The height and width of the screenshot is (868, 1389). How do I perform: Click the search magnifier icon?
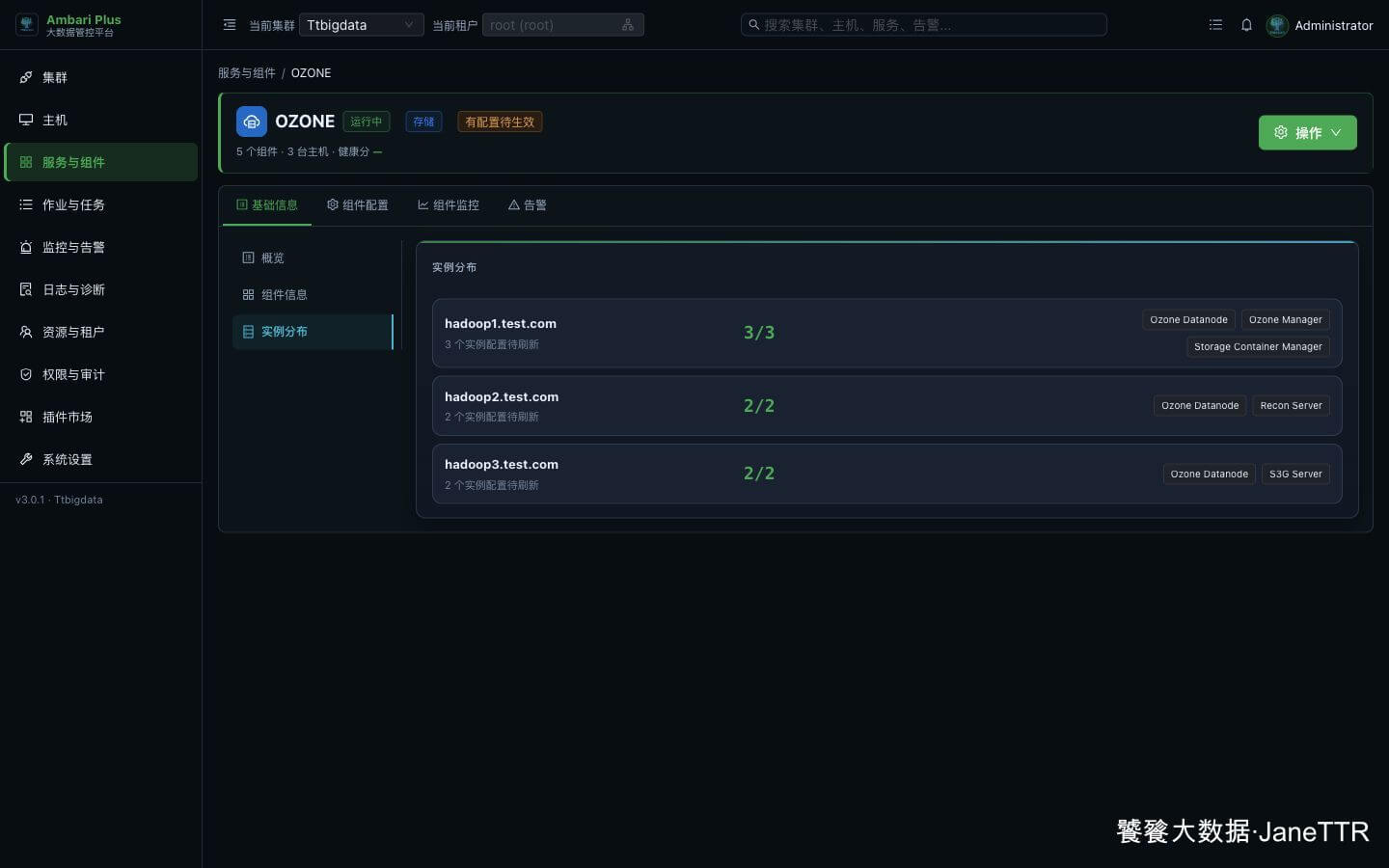coord(753,25)
